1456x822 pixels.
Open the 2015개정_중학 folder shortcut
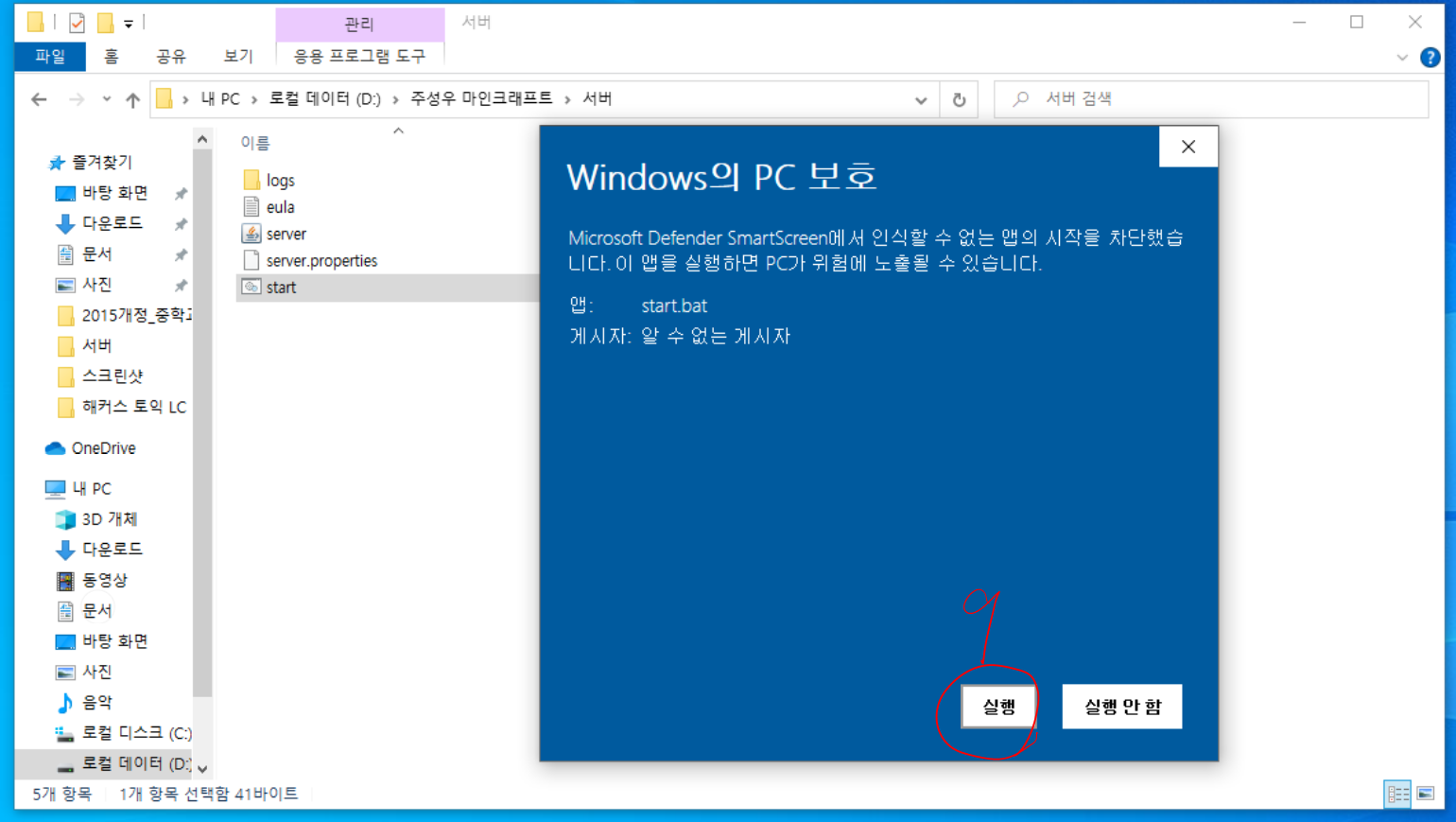(136, 315)
